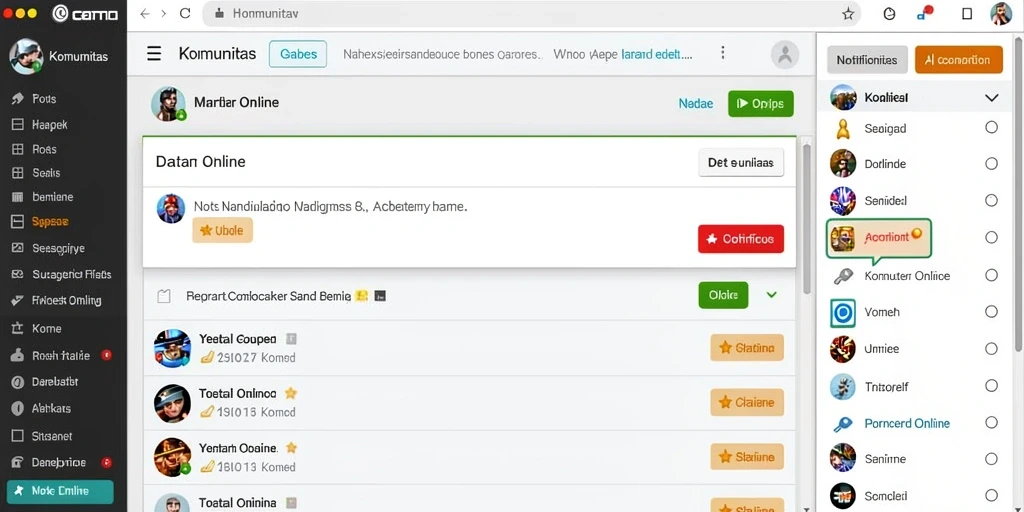
Task: Click the grey profile avatar in header
Action: pyautogui.click(x=784, y=55)
